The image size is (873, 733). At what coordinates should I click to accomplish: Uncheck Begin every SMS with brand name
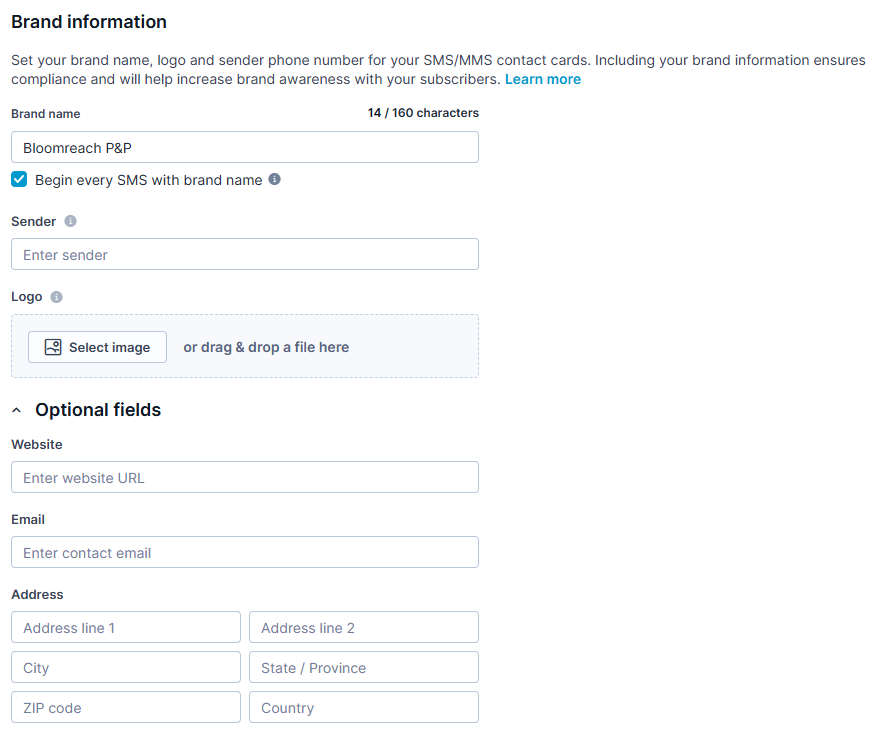[19, 179]
